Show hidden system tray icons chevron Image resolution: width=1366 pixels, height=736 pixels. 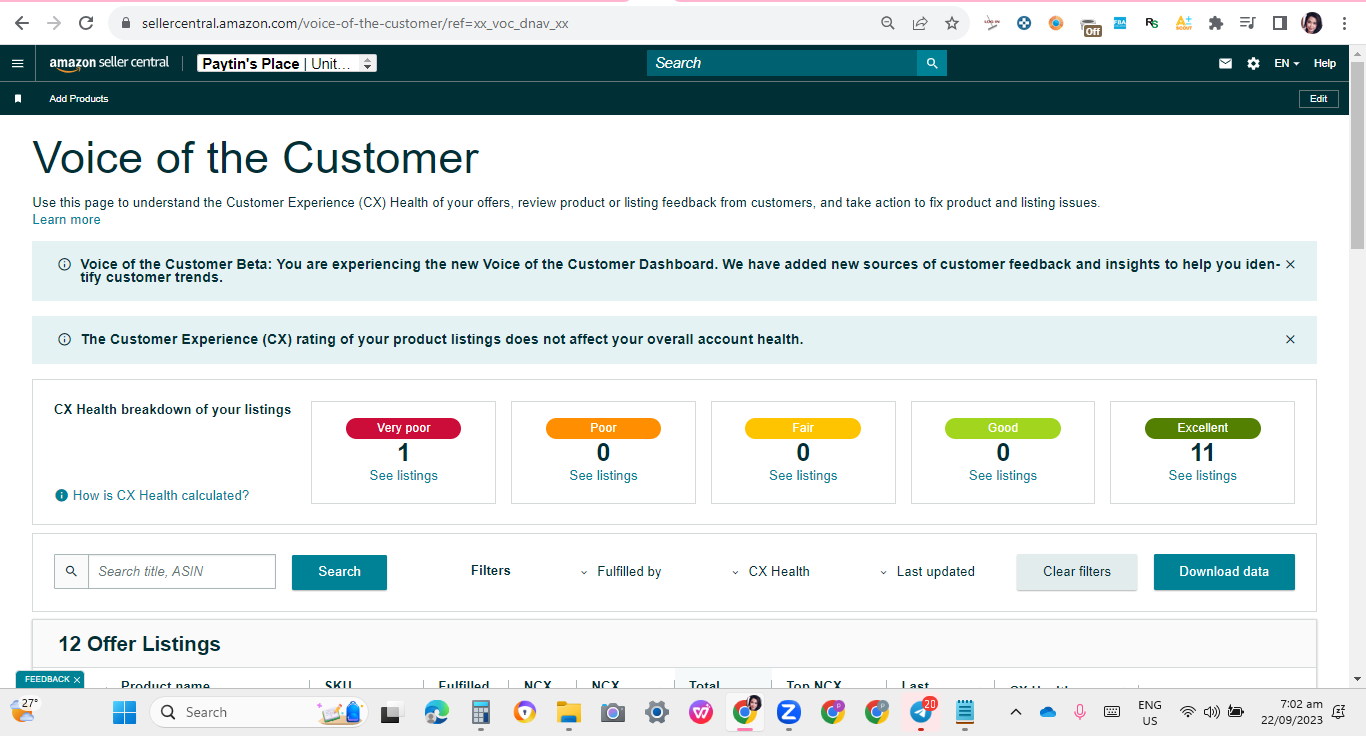tap(1015, 712)
